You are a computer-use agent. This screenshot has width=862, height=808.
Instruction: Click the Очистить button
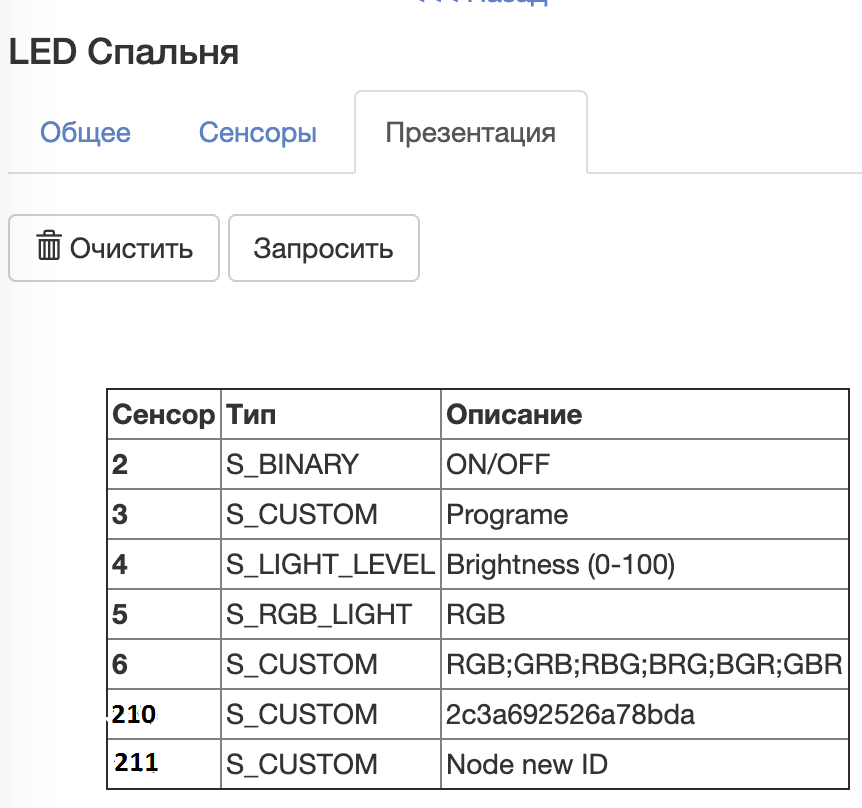[113, 248]
